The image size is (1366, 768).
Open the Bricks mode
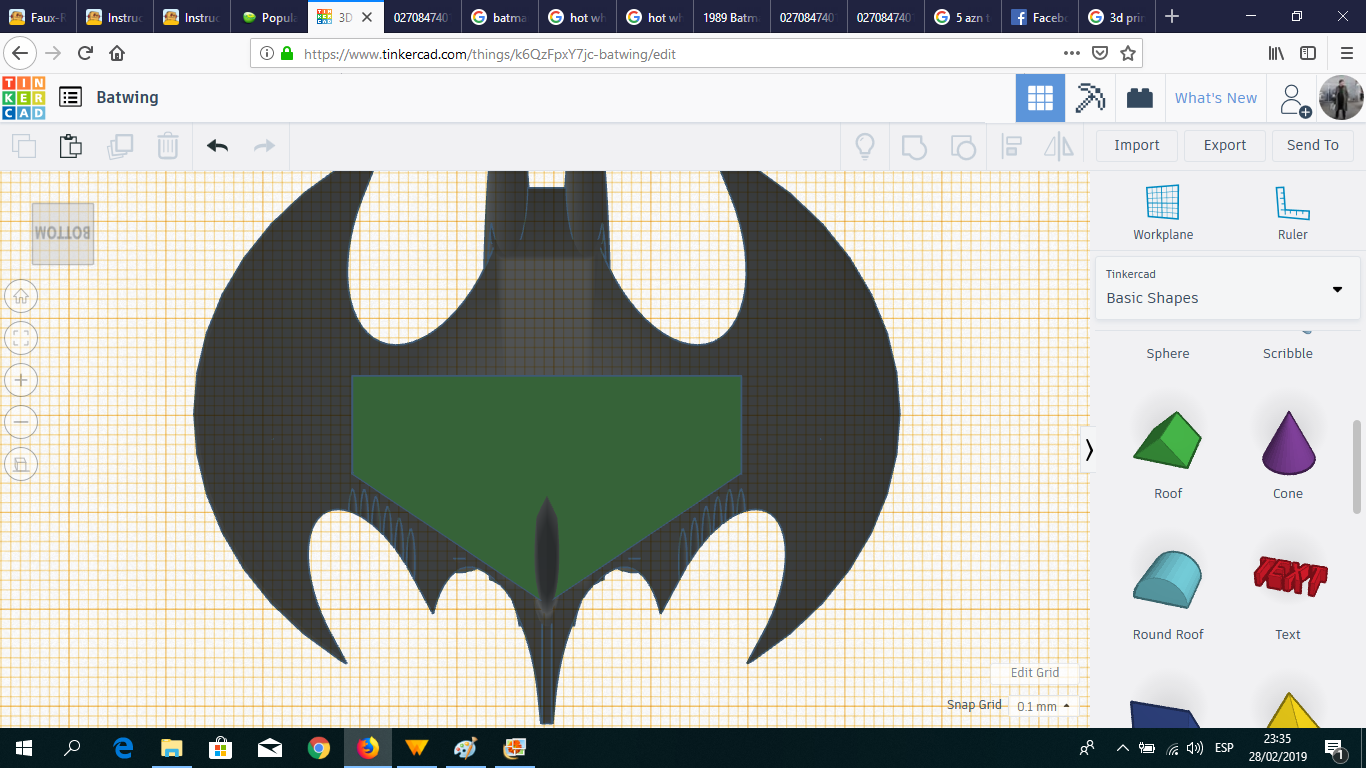click(1139, 98)
